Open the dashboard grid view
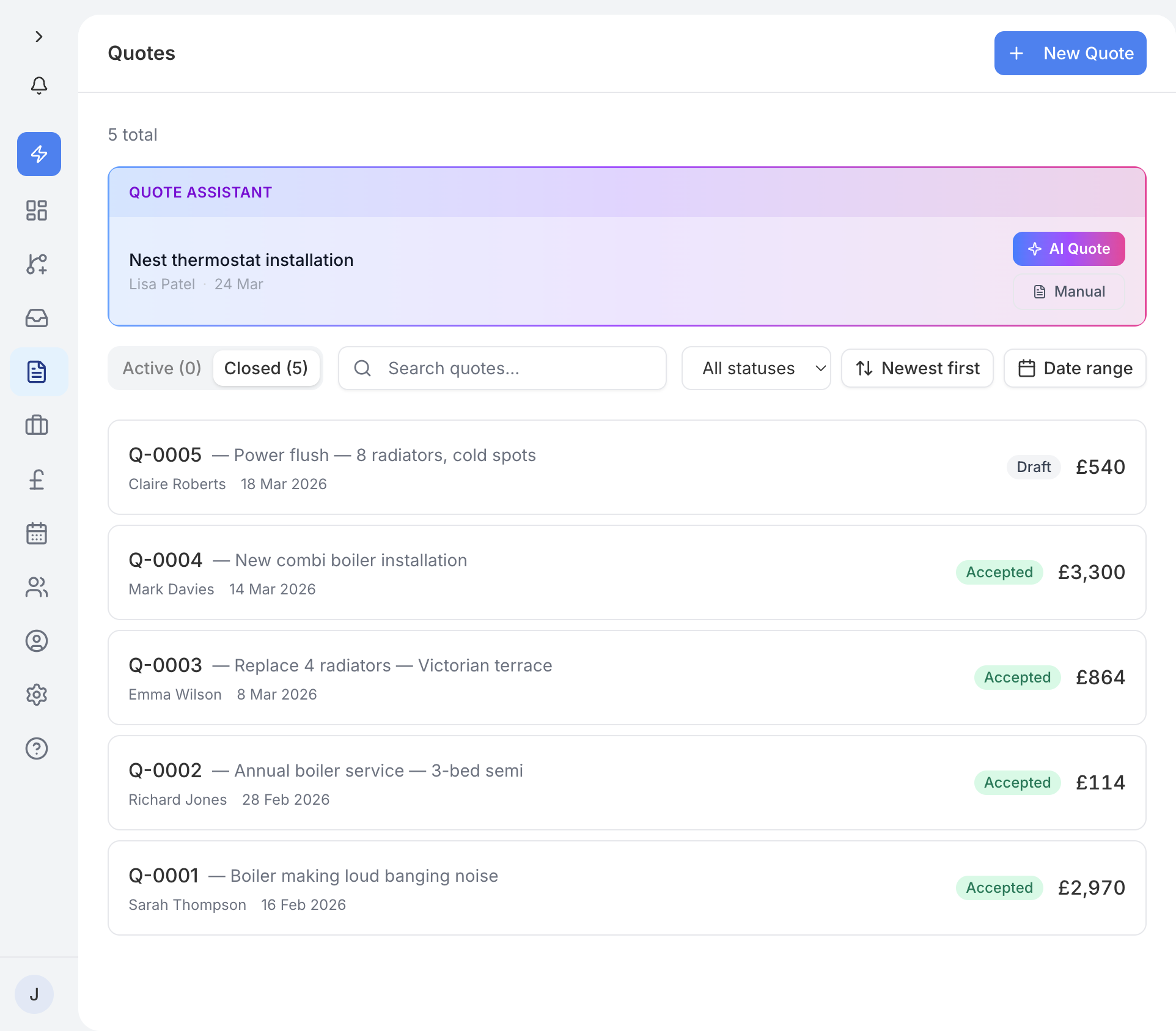 tap(37, 210)
